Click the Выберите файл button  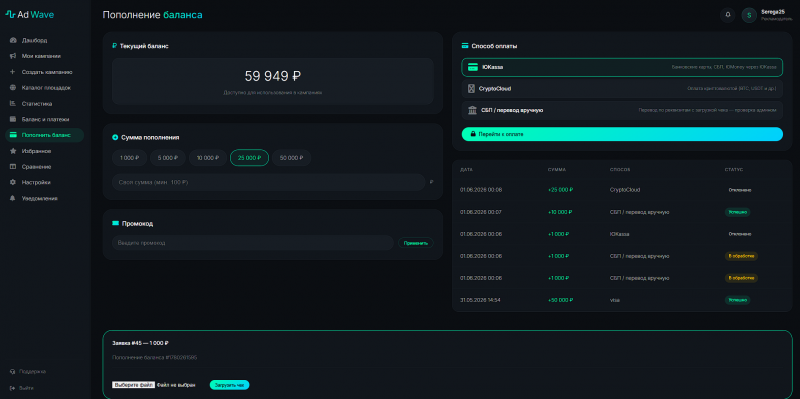(x=134, y=385)
